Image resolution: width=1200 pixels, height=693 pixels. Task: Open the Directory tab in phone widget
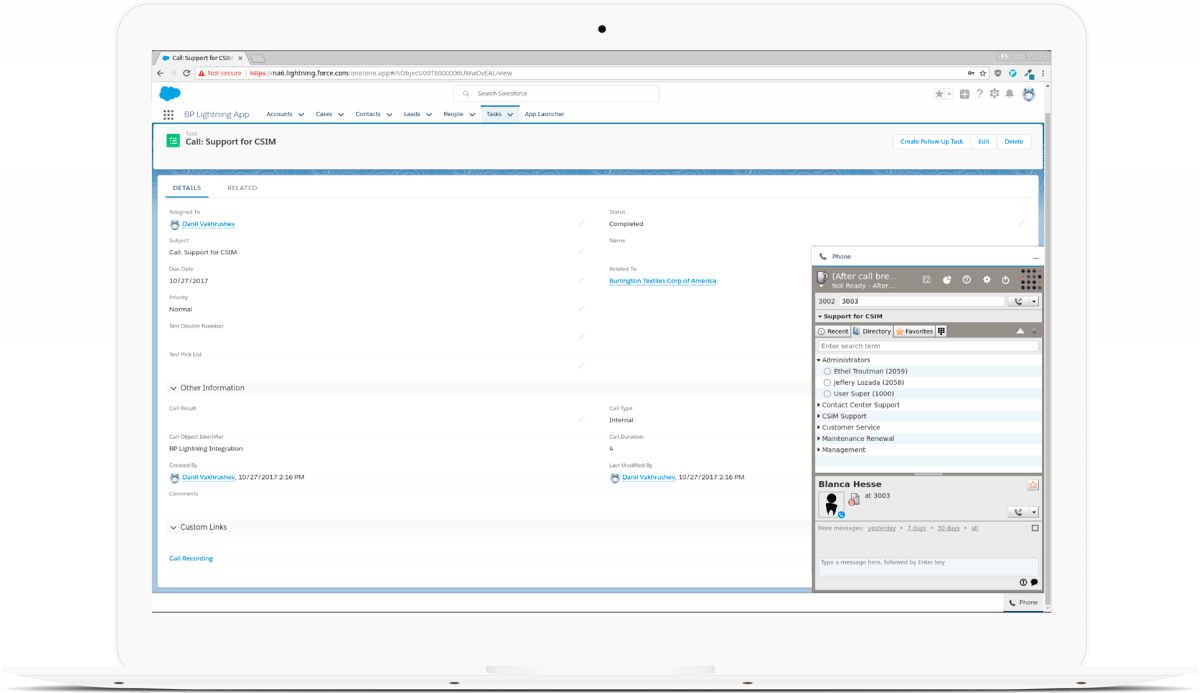pyautogui.click(x=872, y=331)
